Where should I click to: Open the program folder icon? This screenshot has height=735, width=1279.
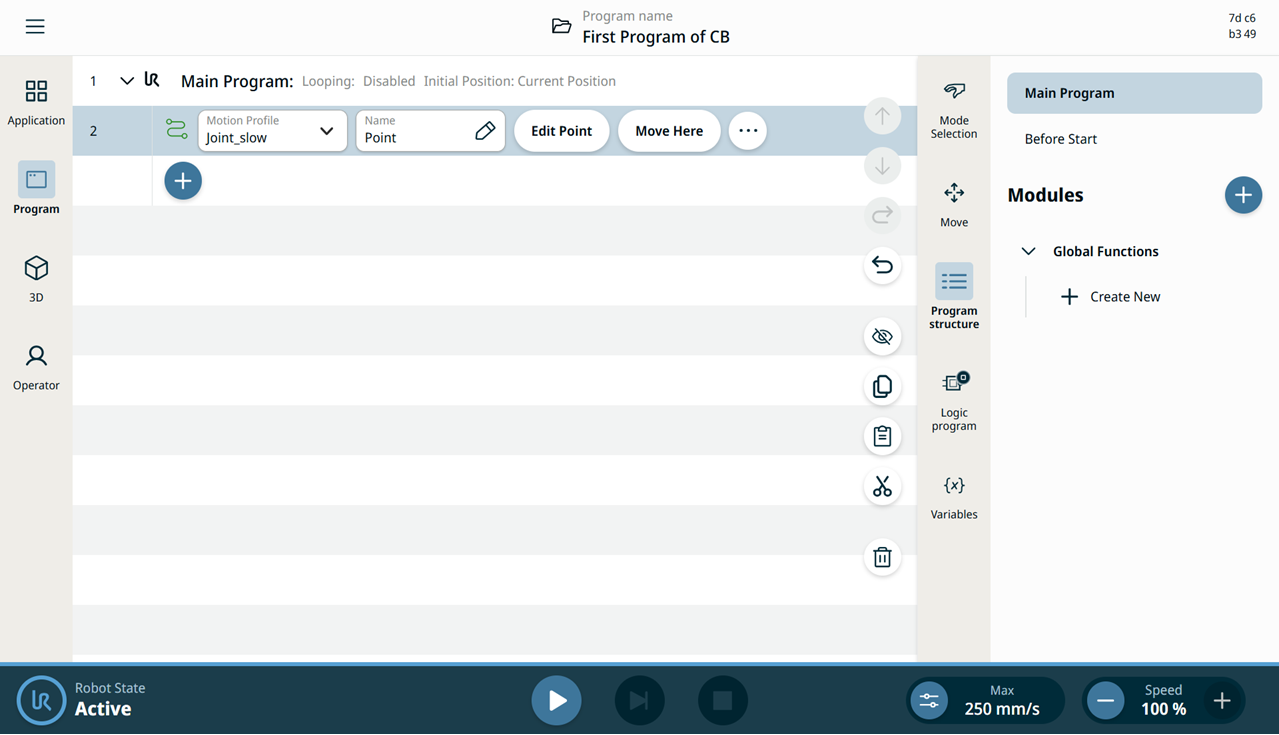562,27
